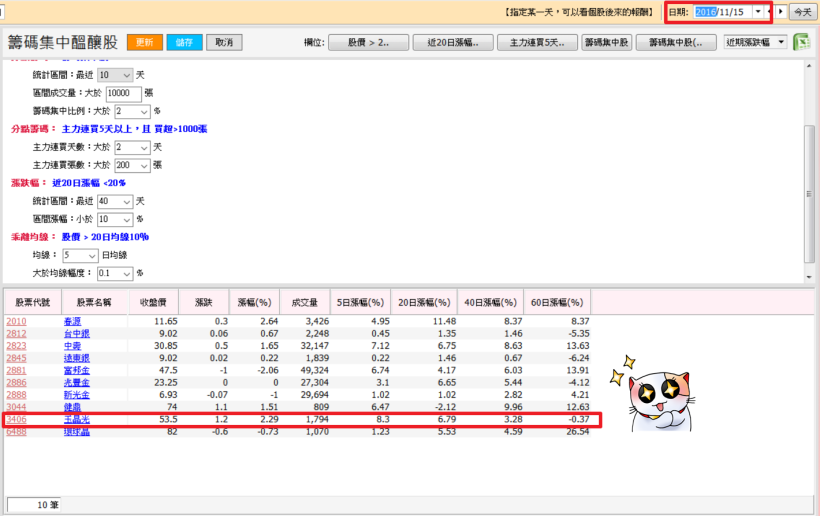Screen dimensions: 820x516
Task: Open the date picker dropdown arrow
Action: 757,12
